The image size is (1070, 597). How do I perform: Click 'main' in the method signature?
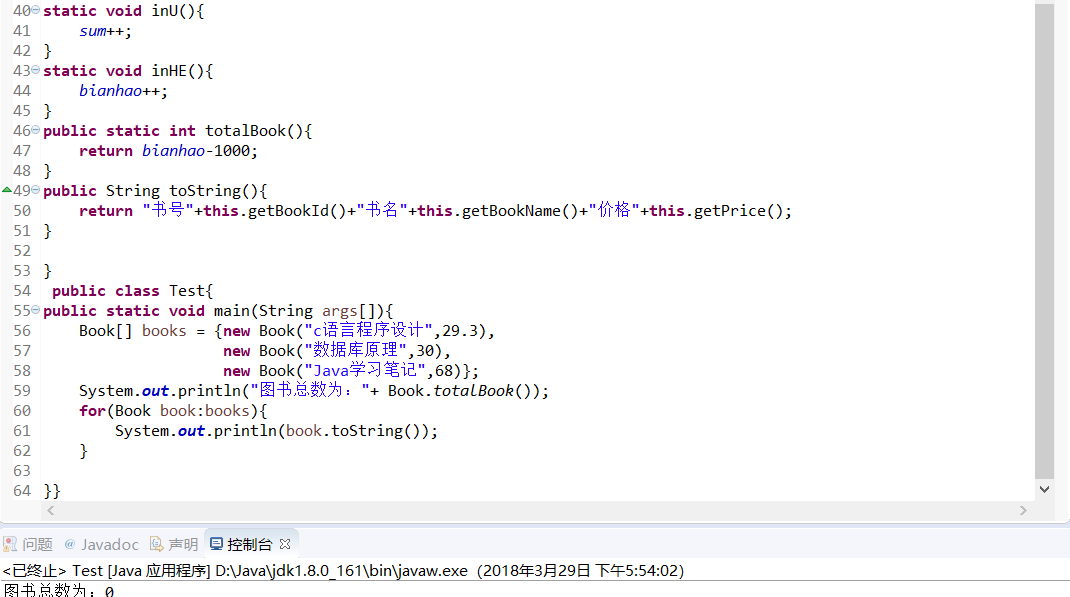(x=232, y=311)
